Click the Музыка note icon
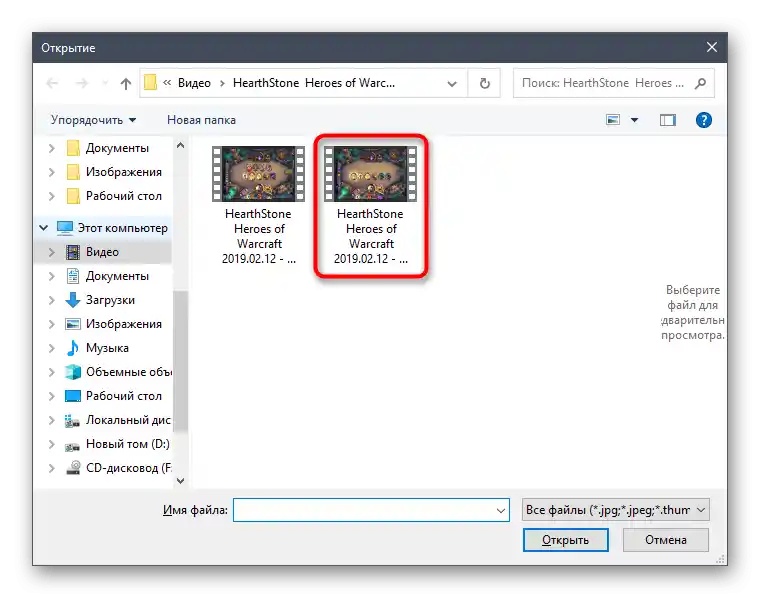 73,347
